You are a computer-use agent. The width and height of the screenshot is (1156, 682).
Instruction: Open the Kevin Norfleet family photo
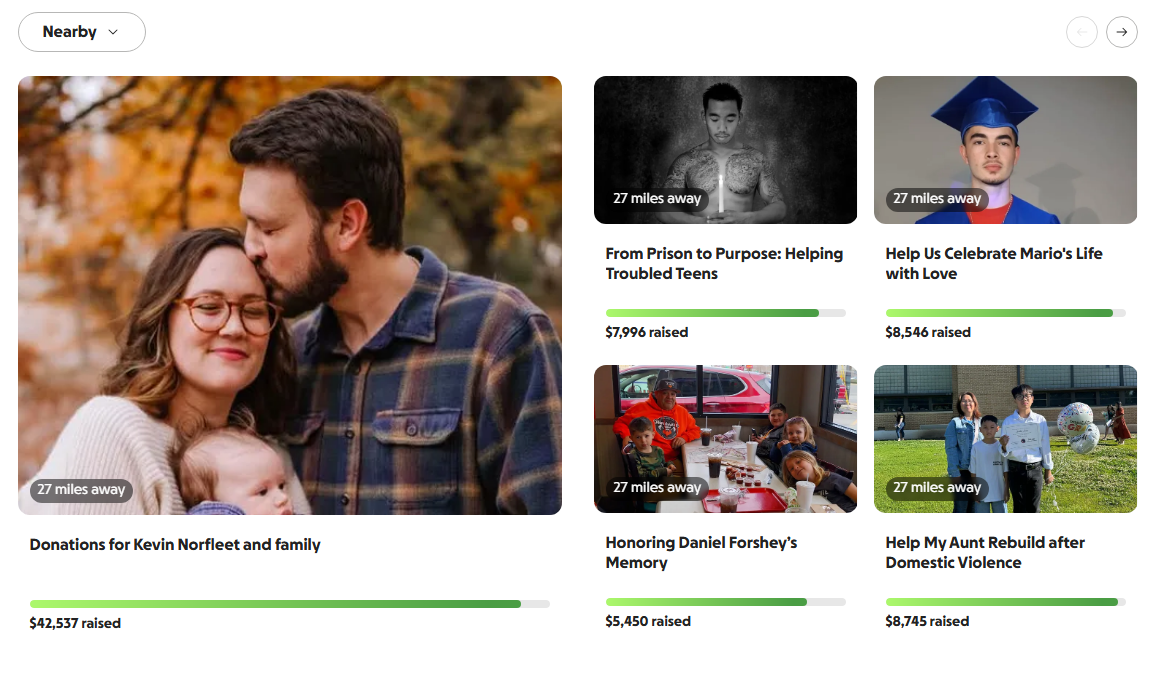coord(290,295)
